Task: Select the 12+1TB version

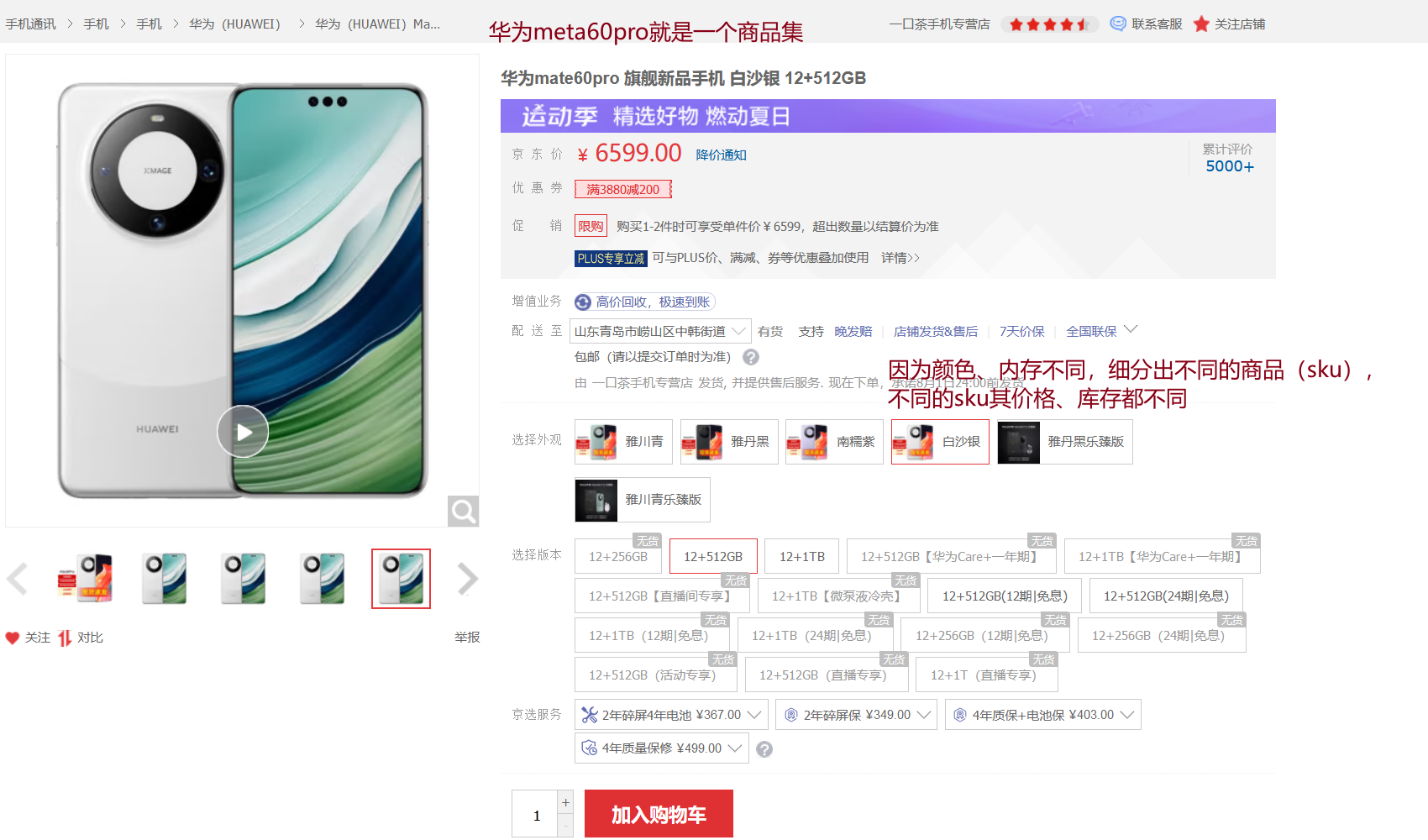Action: (x=802, y=556)
